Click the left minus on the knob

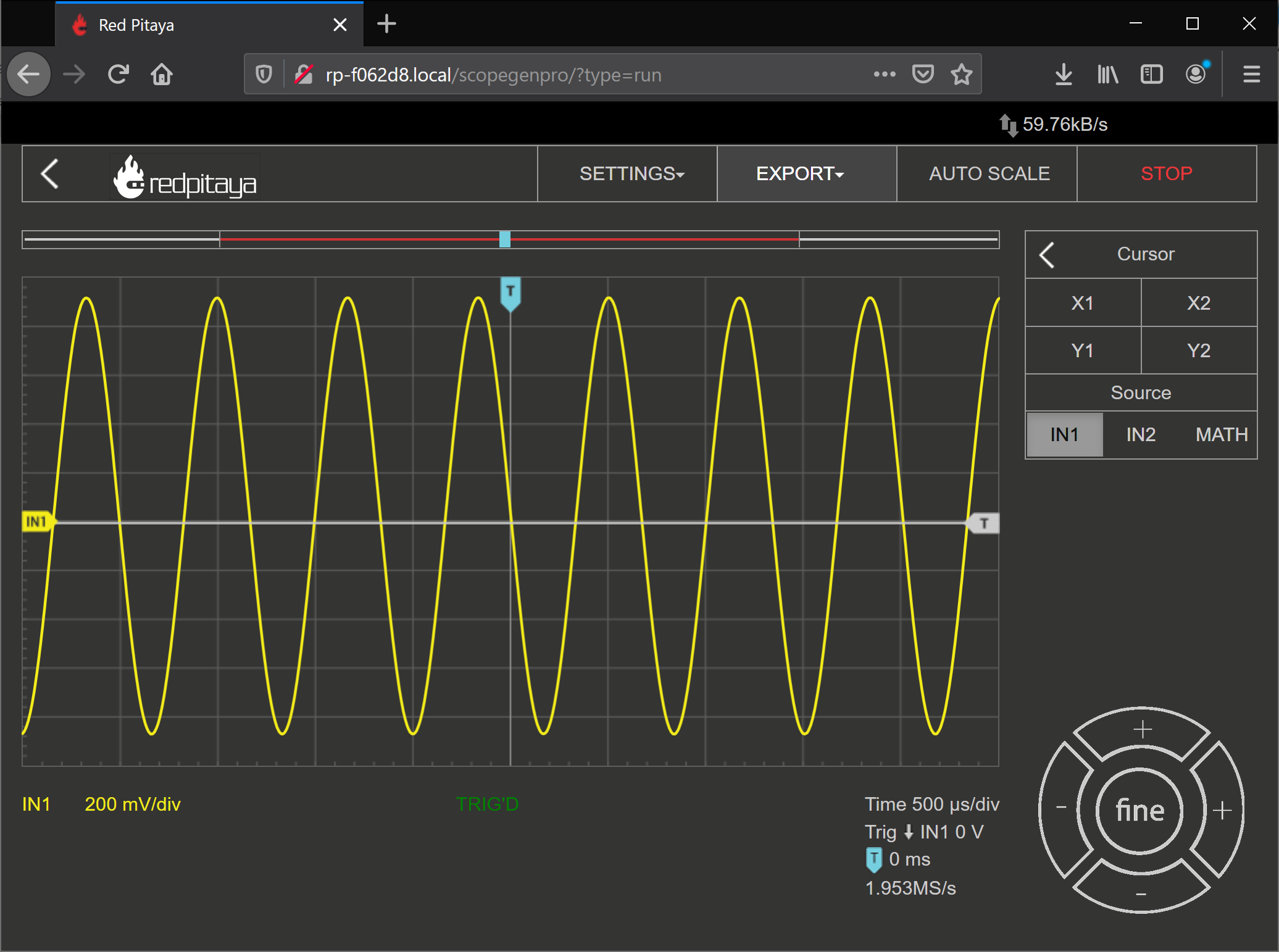1062,808
